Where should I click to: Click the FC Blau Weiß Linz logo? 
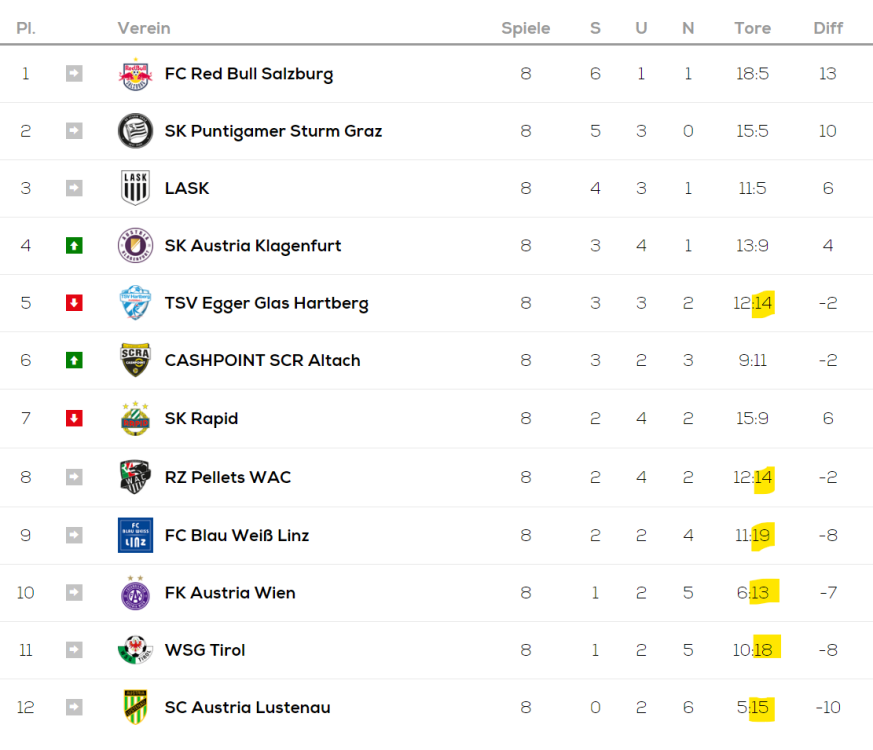click(x=135, y=535)
